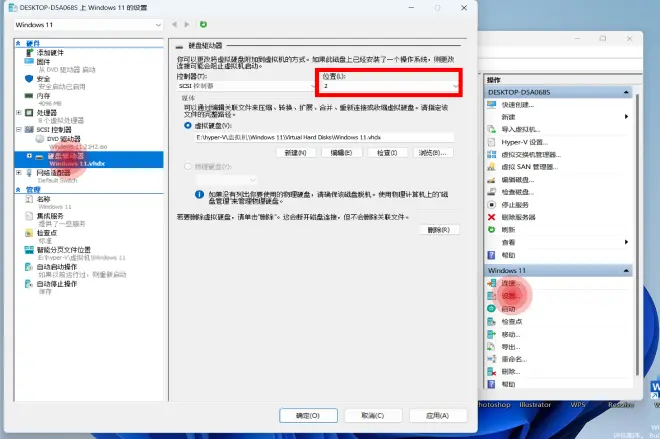Click 删除 under Windows 11 actions
Screen dimensions: 660x439
point(511,372)
